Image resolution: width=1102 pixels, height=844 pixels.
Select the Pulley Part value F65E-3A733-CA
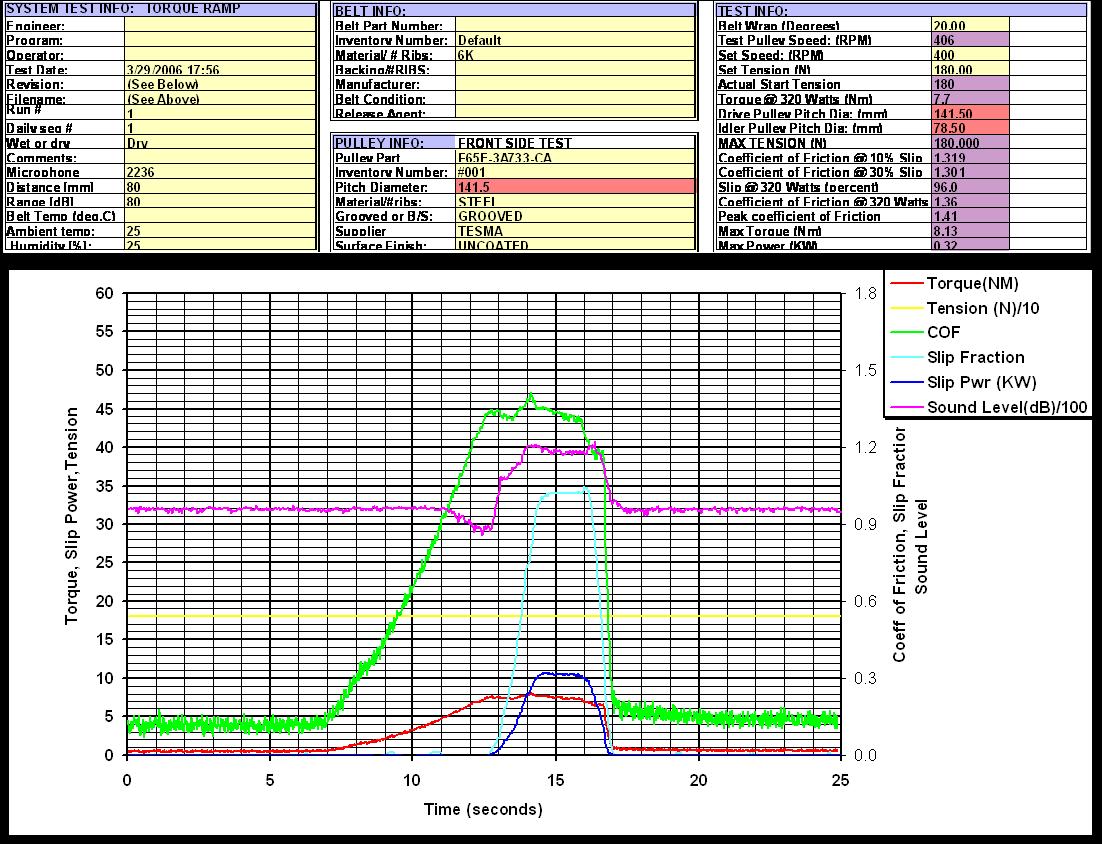pyautogui.click(x=574, y=158)
